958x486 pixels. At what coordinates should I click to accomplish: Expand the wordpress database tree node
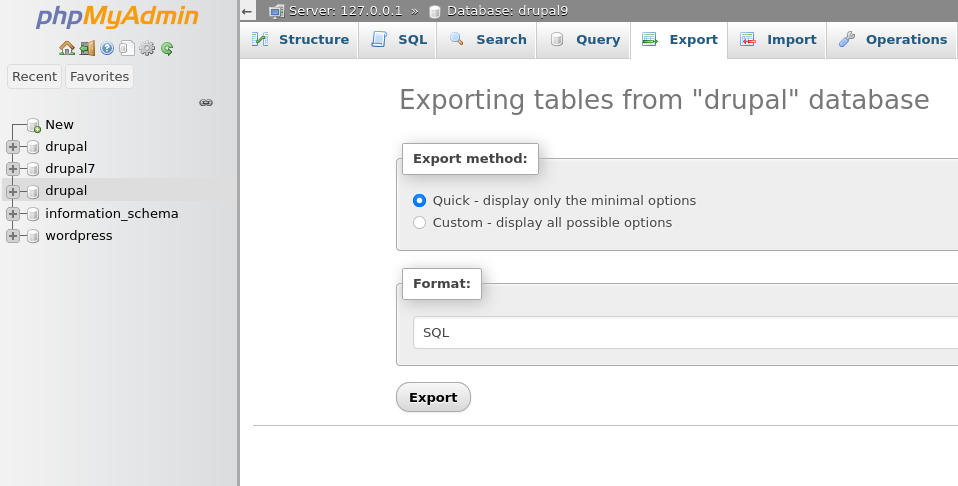tap(13, 235)
